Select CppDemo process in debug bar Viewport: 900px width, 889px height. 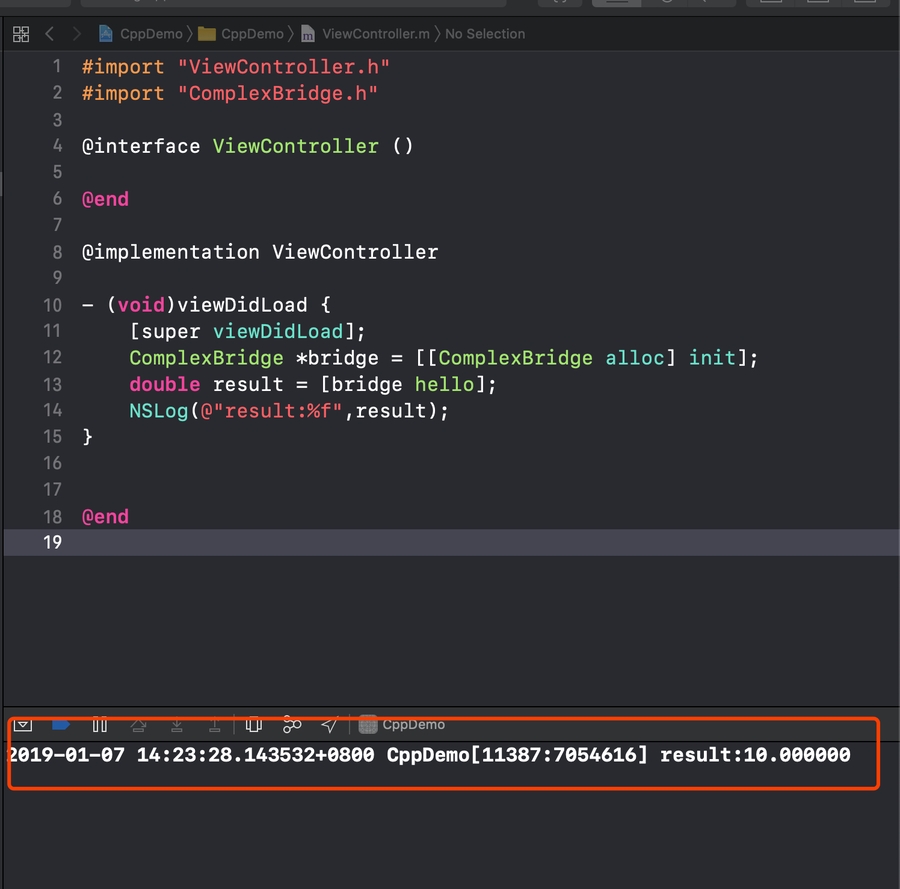tap(403, 724)
